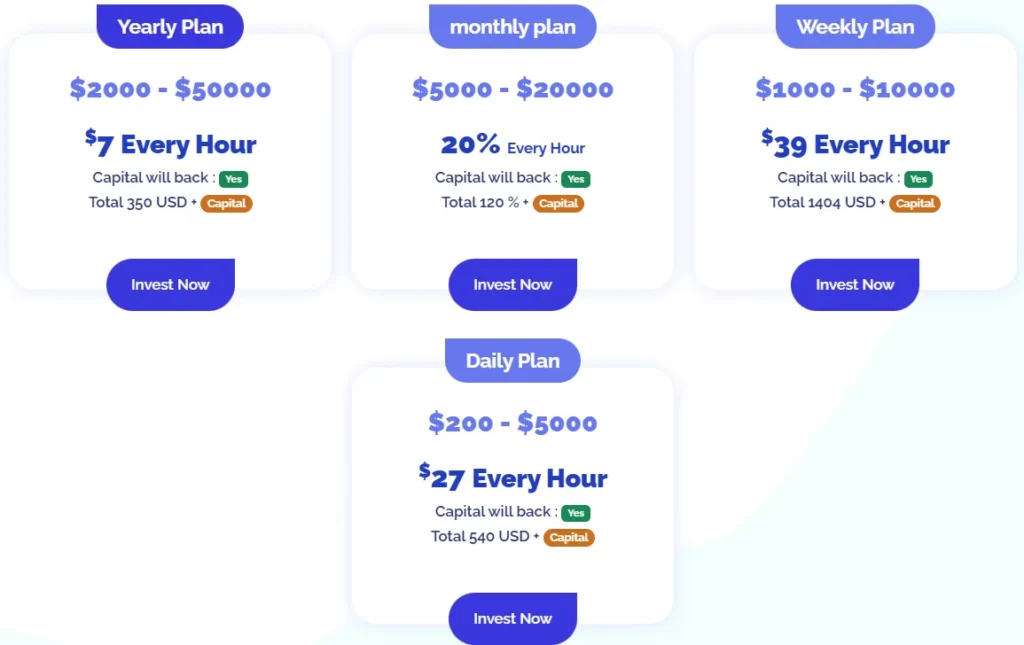Screen dimensions: 1024x645
Task: Click the $5000 - $20000 price range
Action: 512,89
